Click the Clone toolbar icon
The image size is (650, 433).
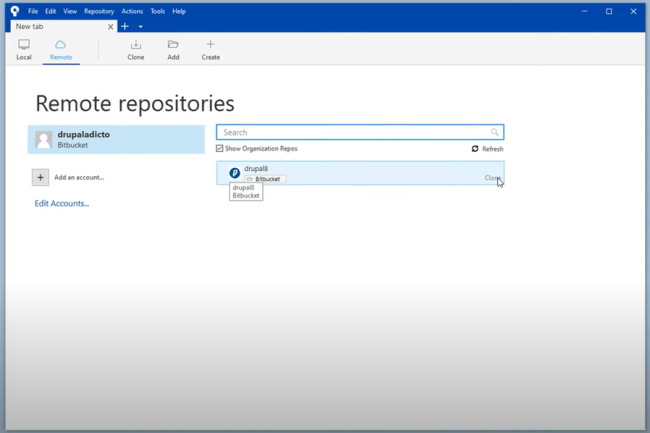coord(136,44)
